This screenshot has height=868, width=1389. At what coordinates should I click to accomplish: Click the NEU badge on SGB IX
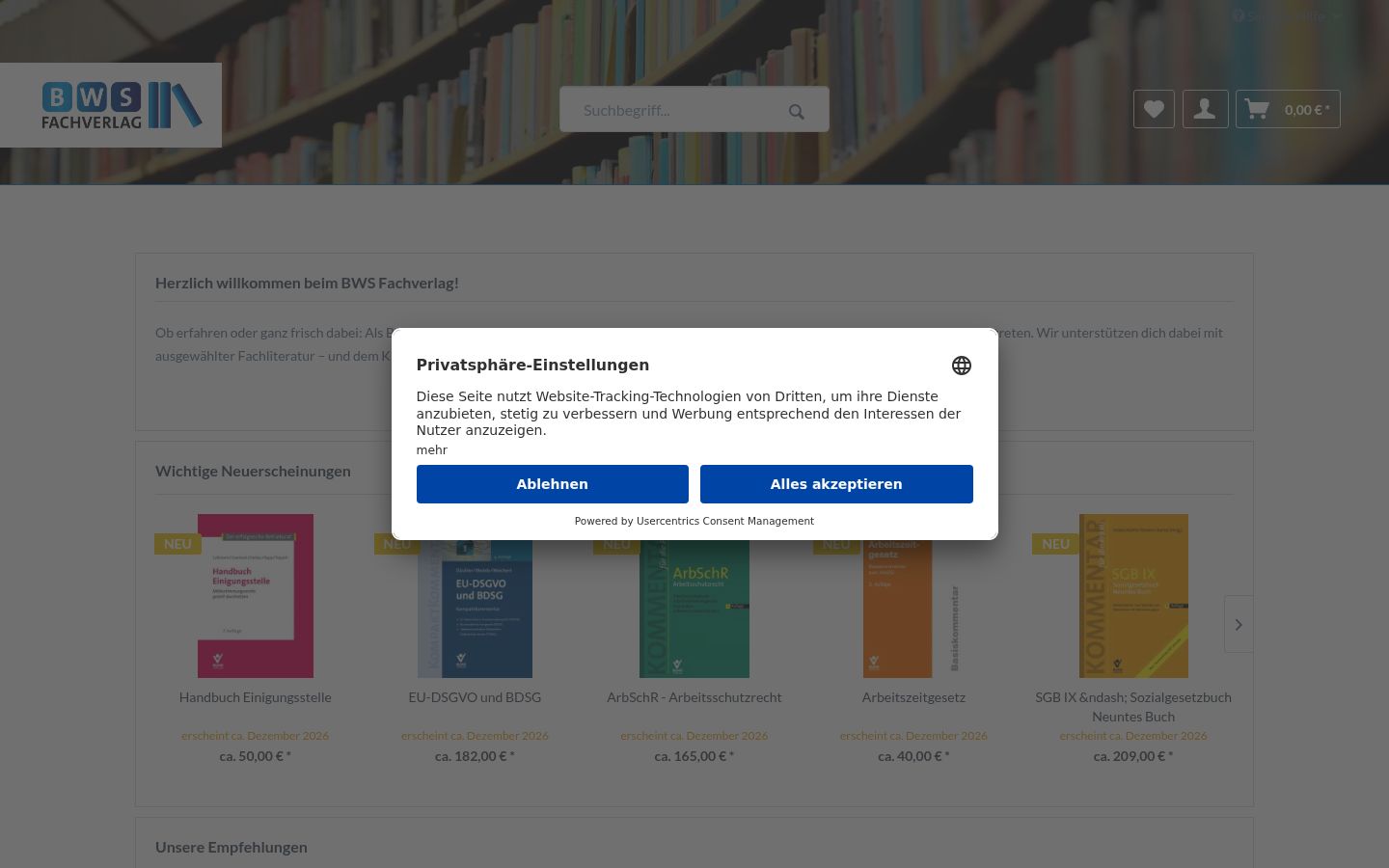tap(1055, 544)
